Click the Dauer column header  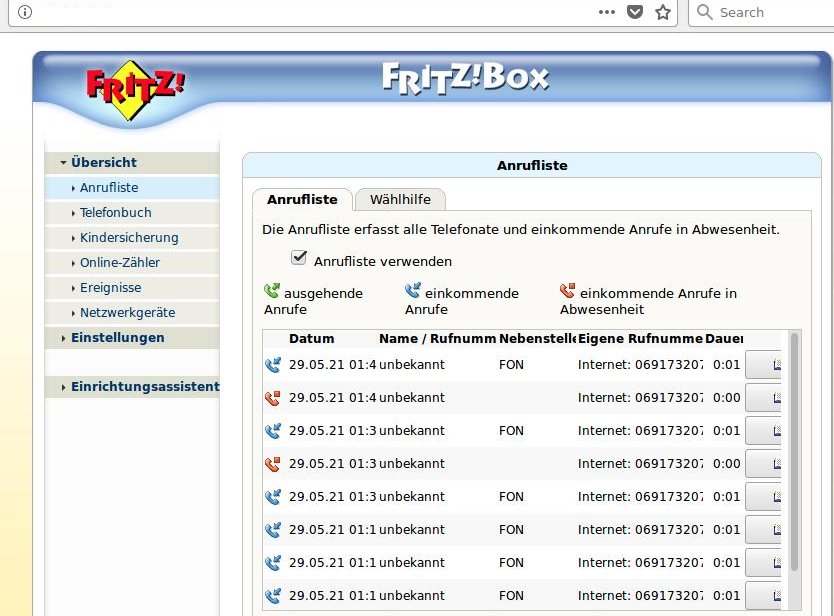(x=724, y=339)
